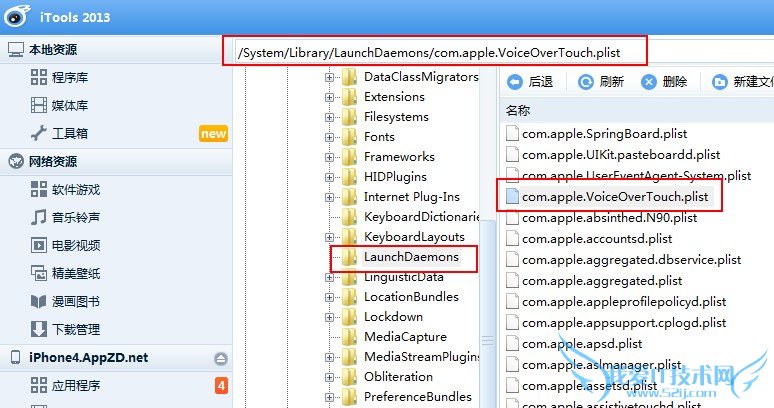Expand the Filesystems folder

tap(329, 117)
